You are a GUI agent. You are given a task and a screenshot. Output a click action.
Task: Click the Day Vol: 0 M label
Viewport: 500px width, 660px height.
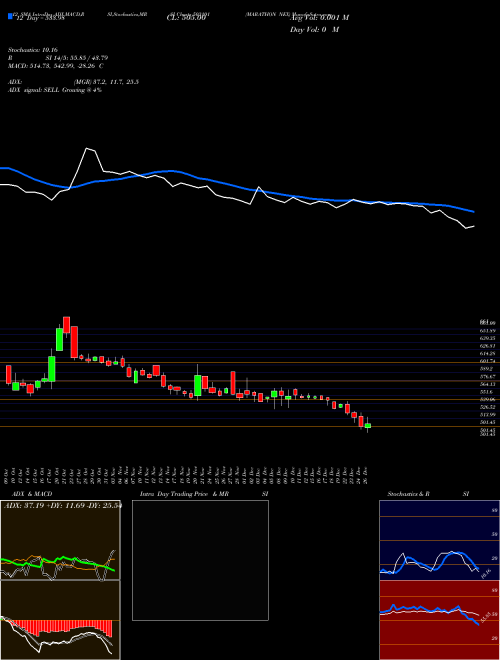pyautogui.click(x=314, y=30)
